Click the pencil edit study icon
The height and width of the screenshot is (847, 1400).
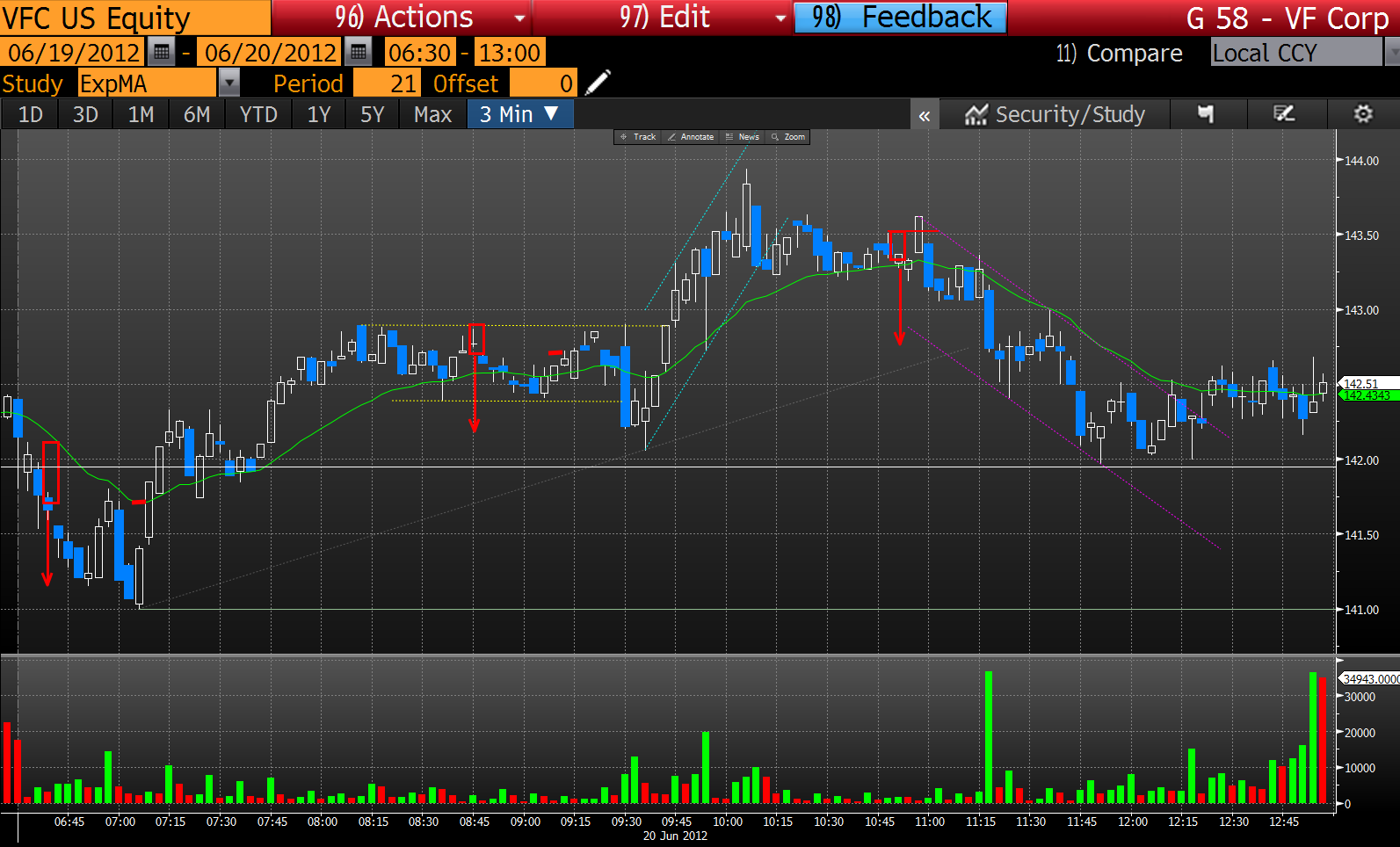point(598,83)
